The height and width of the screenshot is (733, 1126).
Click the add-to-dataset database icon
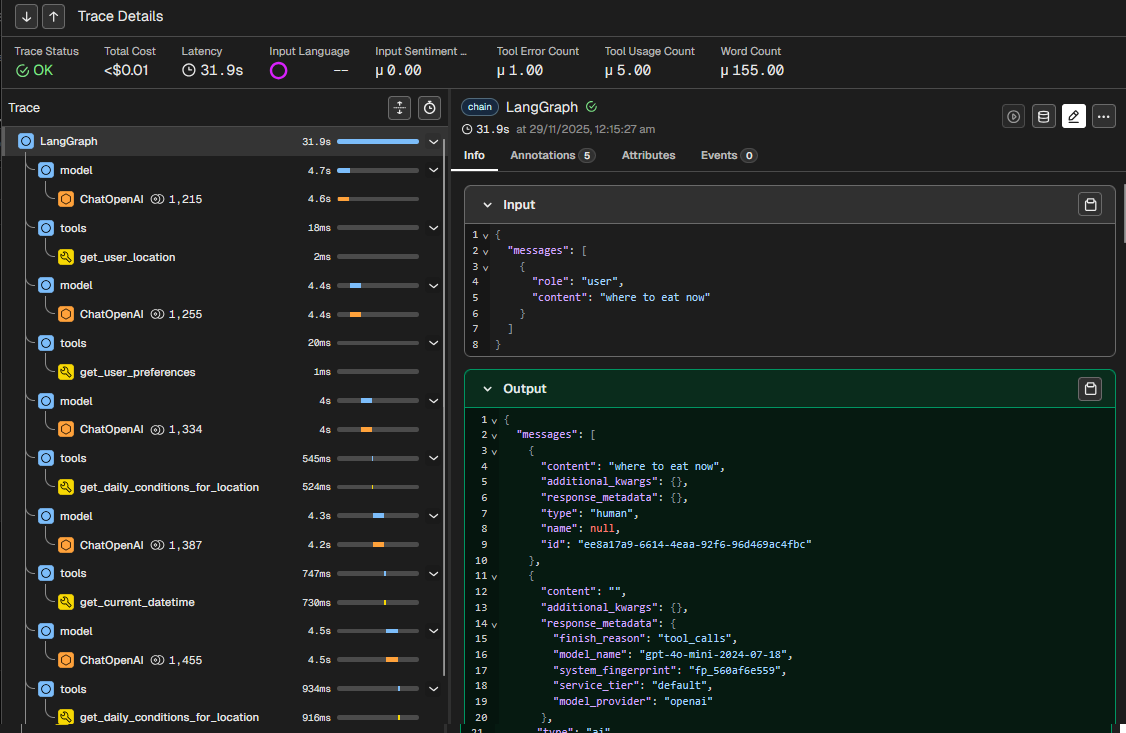coord(1043,116)
